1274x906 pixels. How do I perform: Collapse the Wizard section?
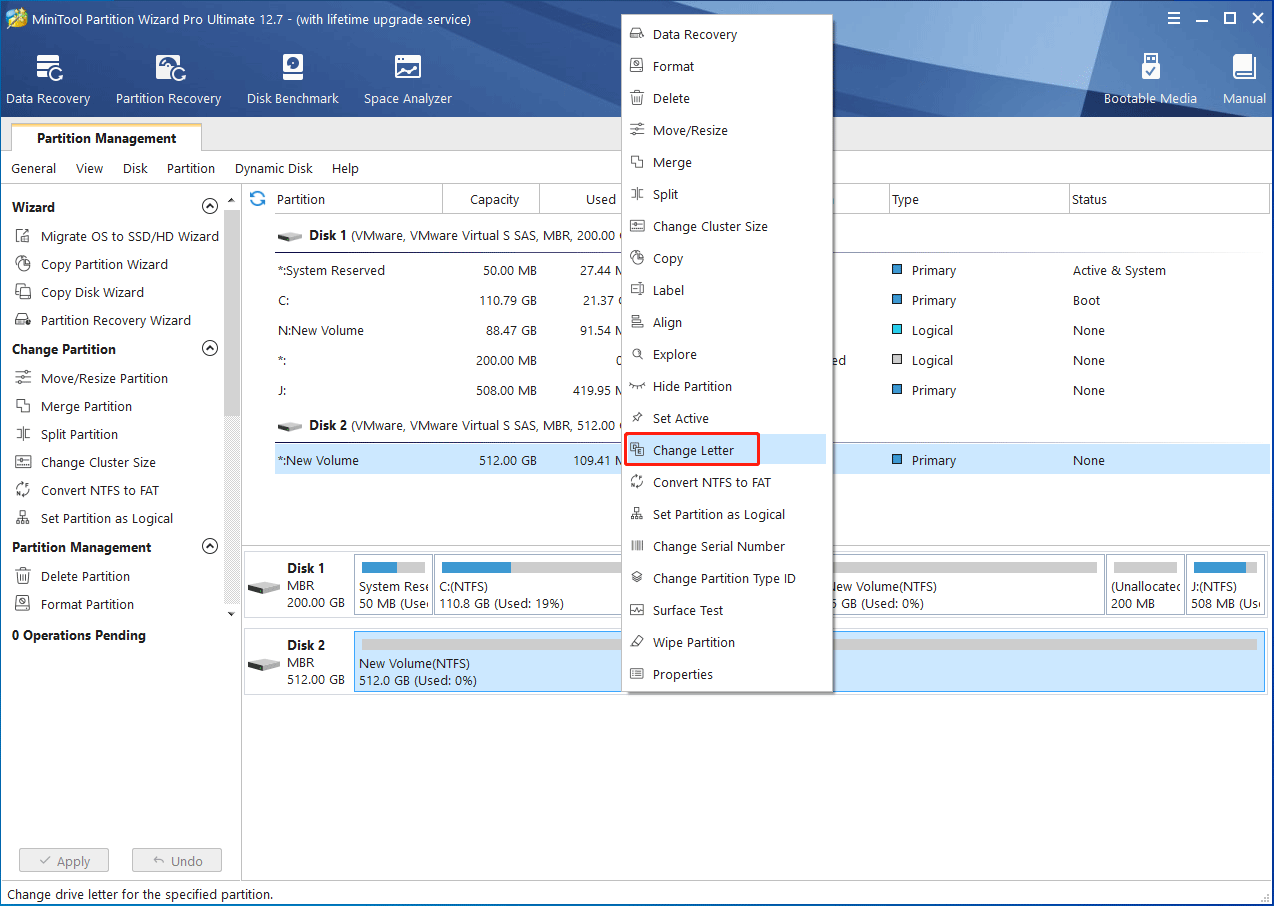(x=210, y=207)
